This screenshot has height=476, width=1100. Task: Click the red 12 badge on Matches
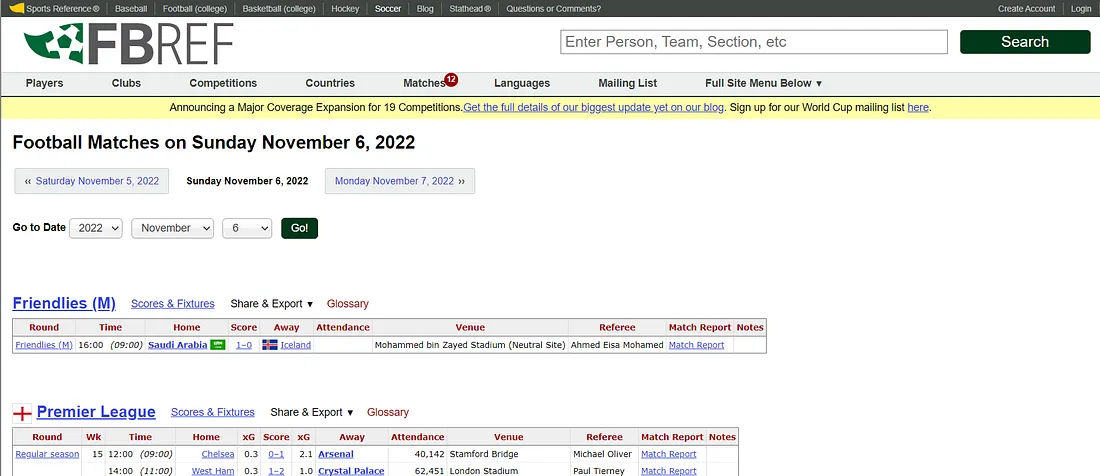tap(451, 79)
